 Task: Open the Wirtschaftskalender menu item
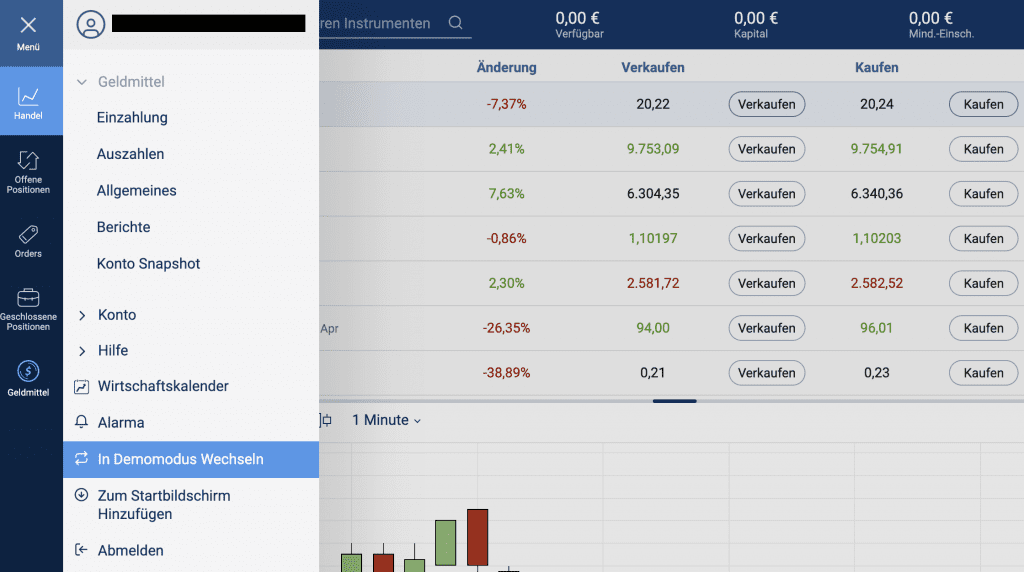[162, 386]
